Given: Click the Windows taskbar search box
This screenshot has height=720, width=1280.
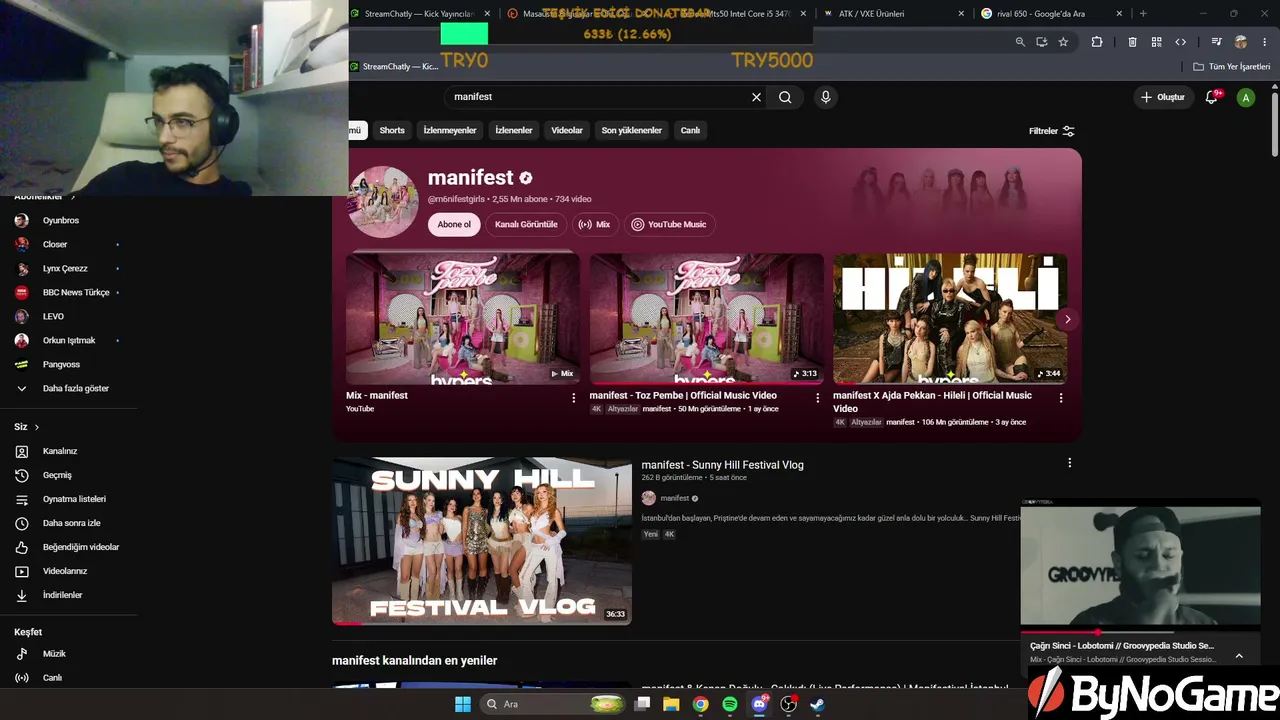Looking at the screenshot, I should tap(553, 704).
